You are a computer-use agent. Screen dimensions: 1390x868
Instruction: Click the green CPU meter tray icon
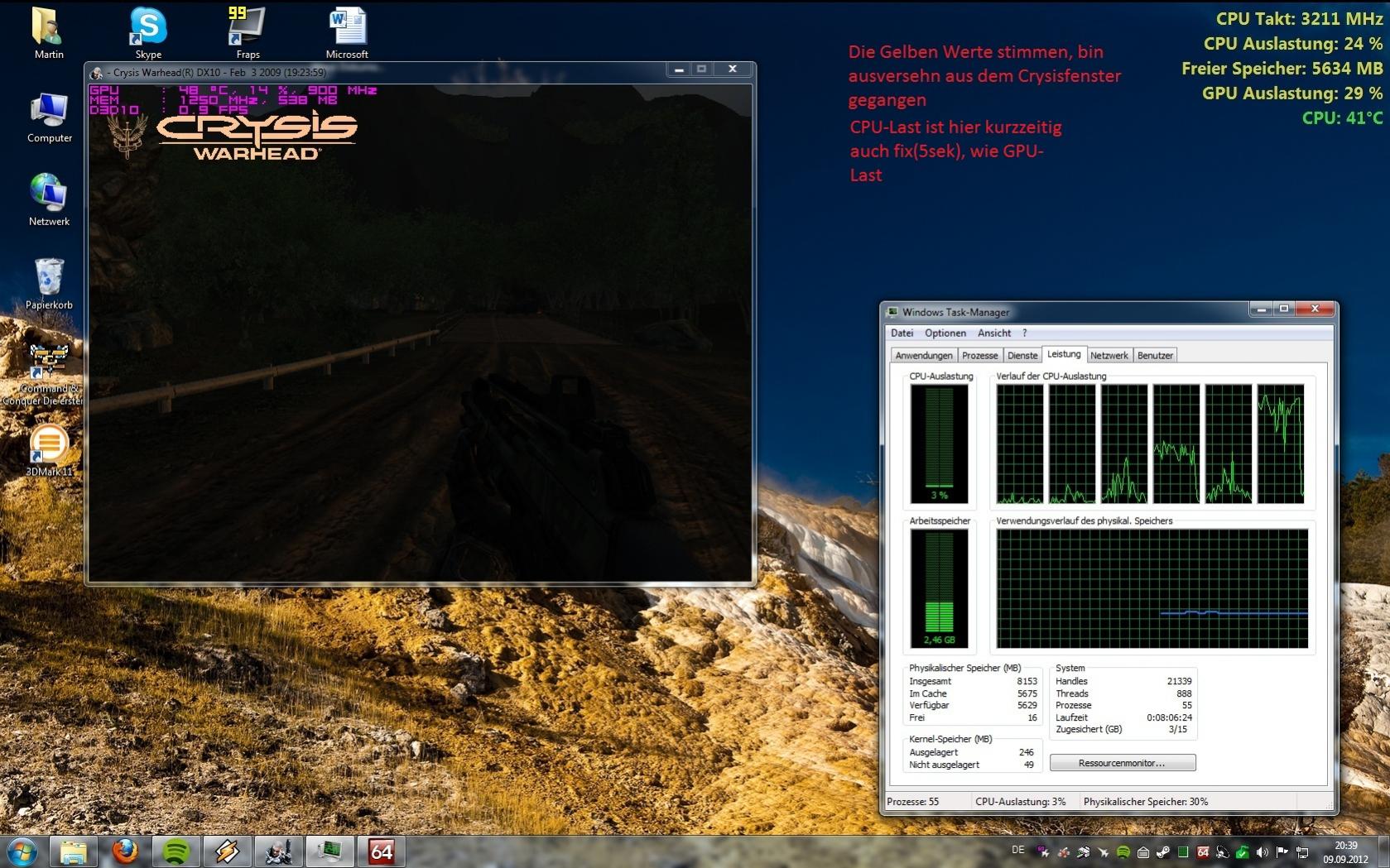(1183, 851)
